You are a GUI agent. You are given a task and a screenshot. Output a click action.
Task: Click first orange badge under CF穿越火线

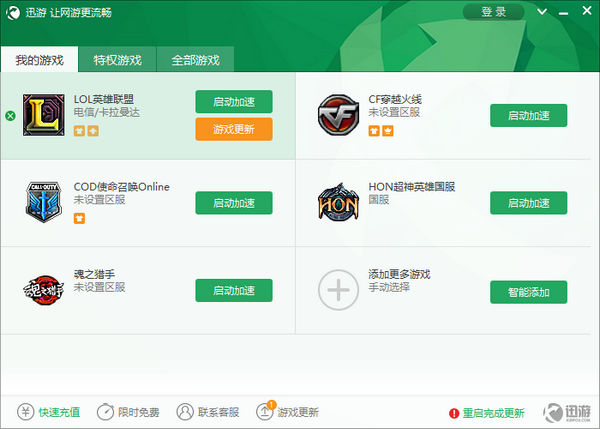point(374,131)
